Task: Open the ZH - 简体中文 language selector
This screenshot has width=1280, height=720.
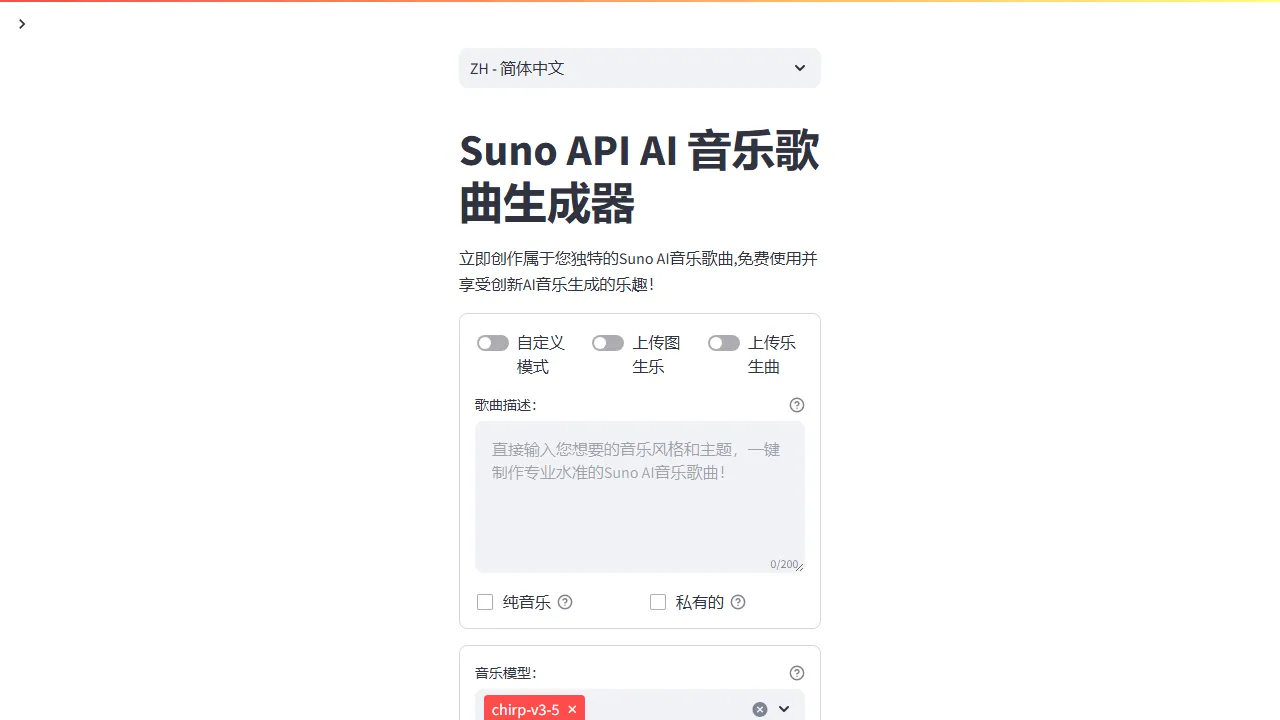Action: click(639, 68)
